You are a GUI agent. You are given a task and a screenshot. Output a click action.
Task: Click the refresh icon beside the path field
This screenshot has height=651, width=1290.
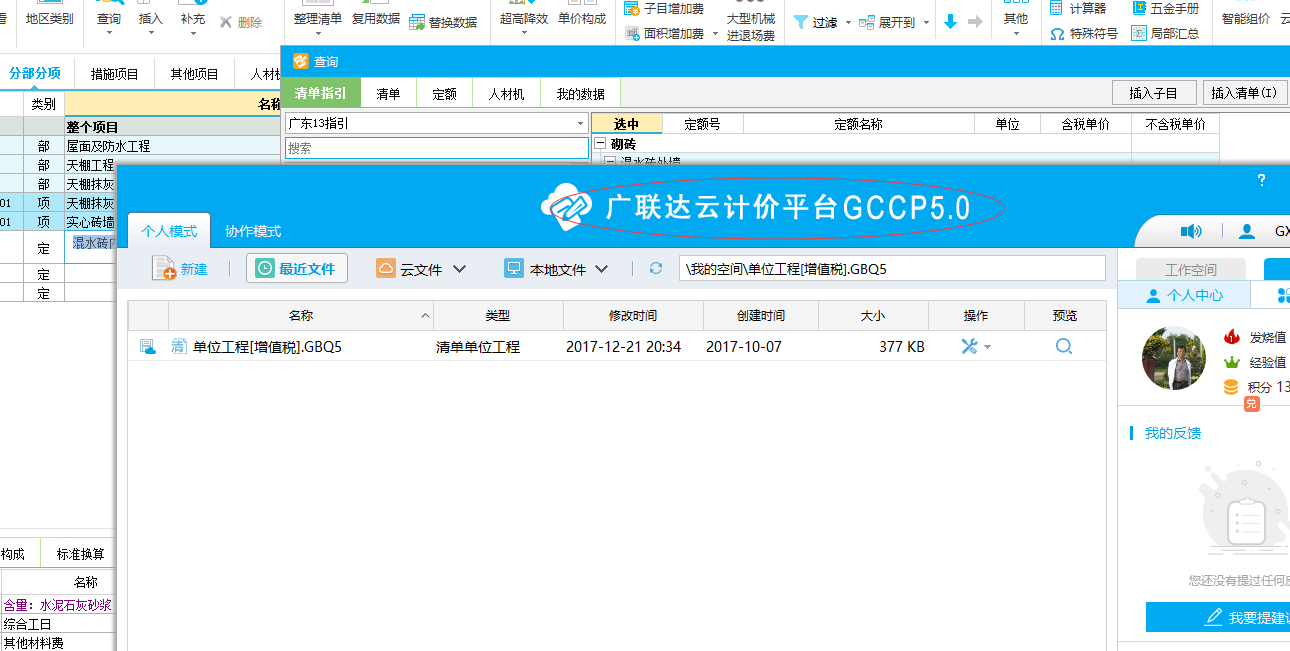pyautogui.click(x=656, y=268)
